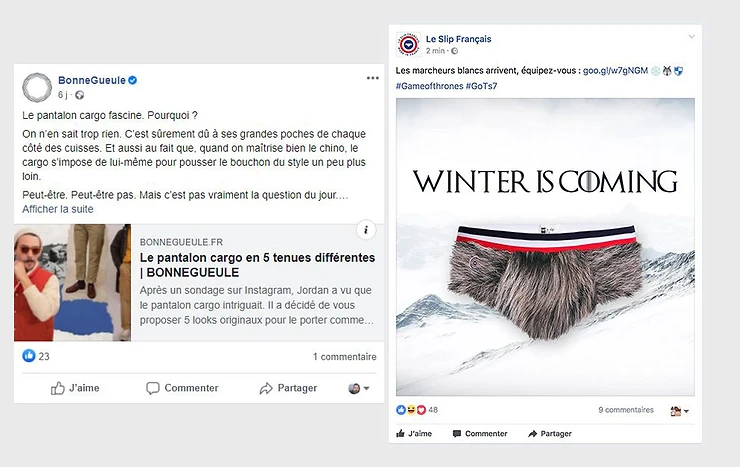Open the BonneGueule profile picture

pos(37,88)
